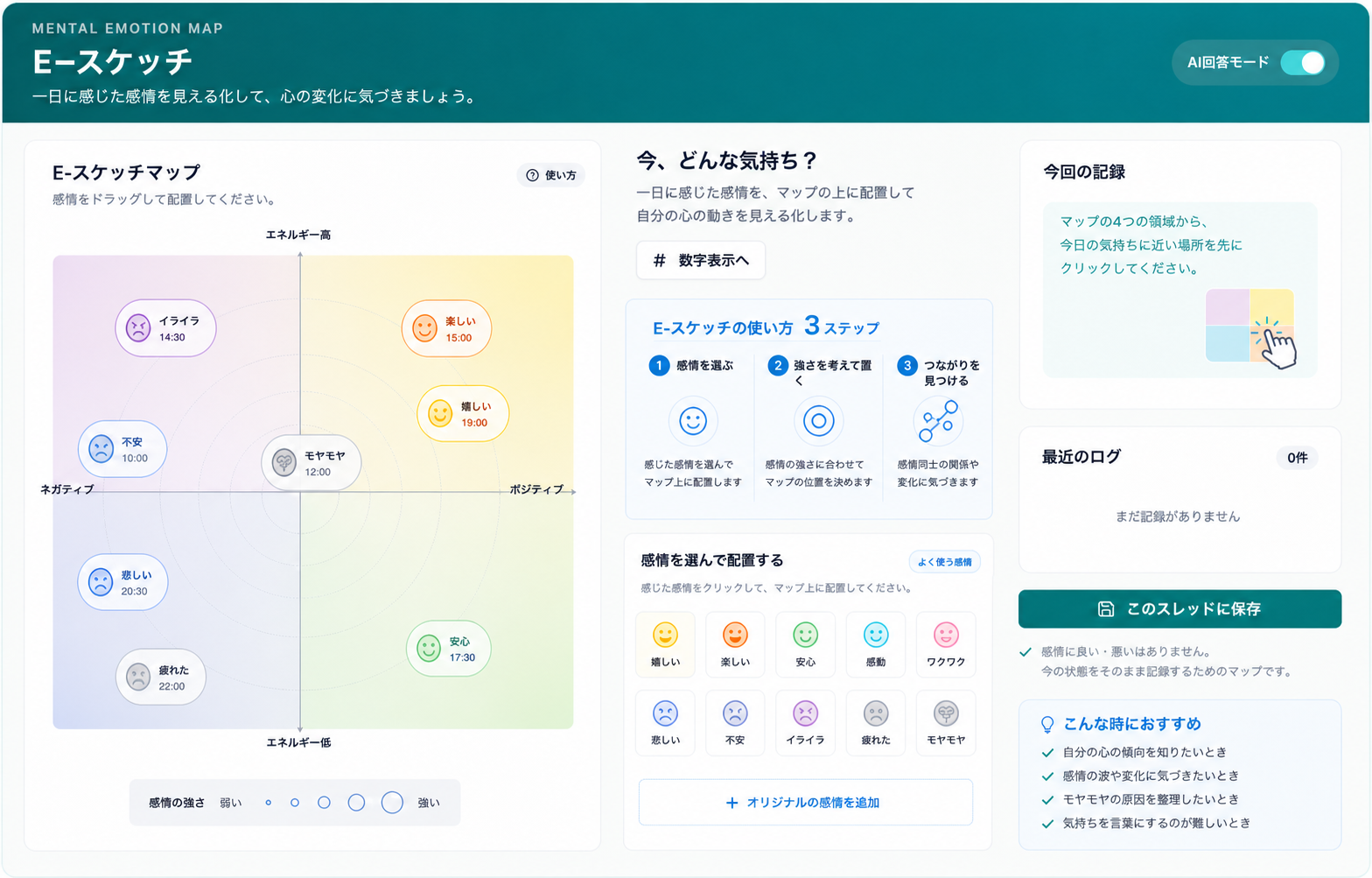Click the 0件 log count badge
The width and height of the screenshot is (1372, 878).
point(1298,457)
